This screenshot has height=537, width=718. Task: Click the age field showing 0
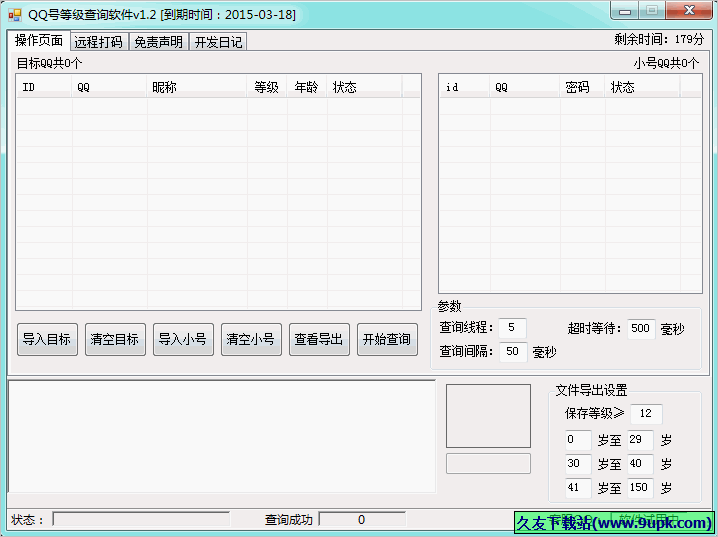tap(578, 440)
